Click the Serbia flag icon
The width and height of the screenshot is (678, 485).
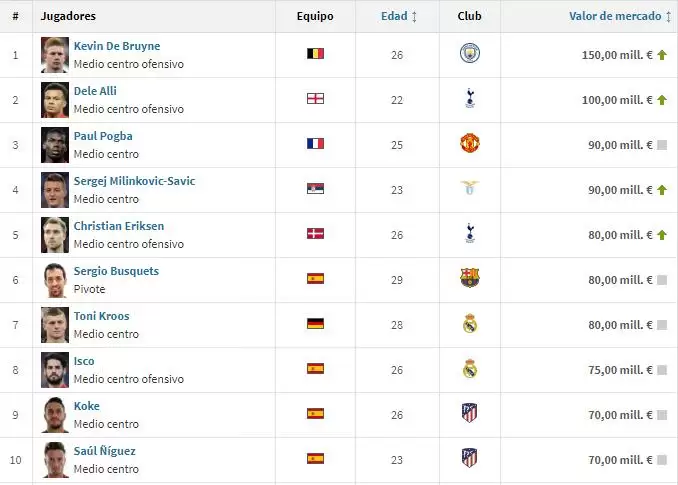(x=315, y=189)
